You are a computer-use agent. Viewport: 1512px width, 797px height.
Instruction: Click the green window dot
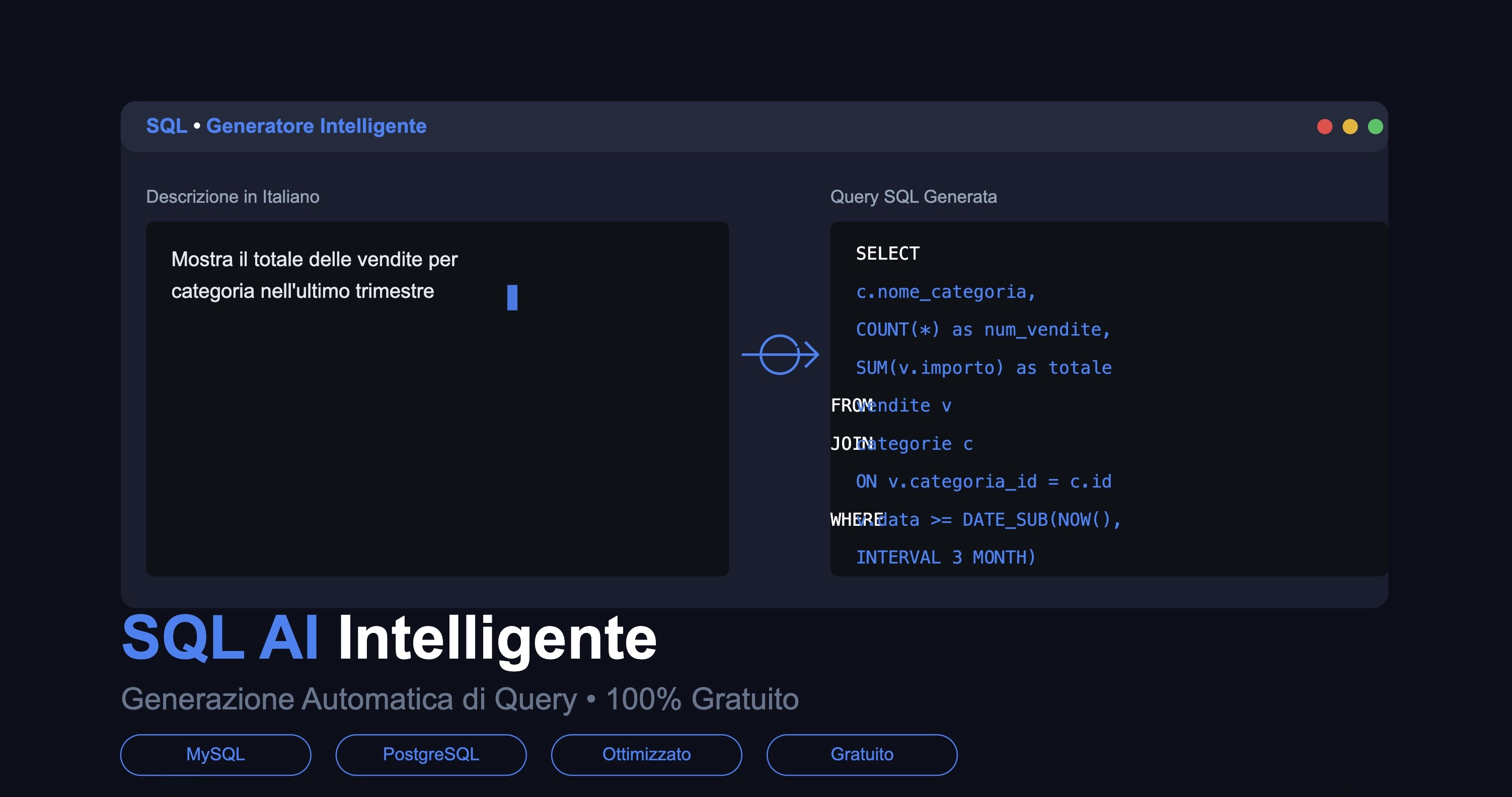pyautogui.click(x=1375, y=127)
